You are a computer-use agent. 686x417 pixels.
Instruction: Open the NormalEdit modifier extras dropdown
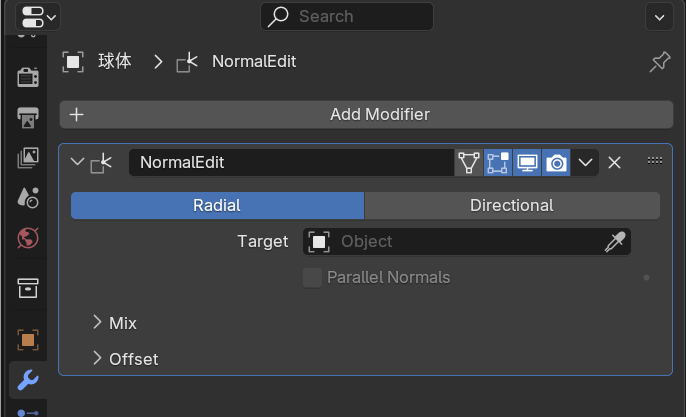coord(585,162)
